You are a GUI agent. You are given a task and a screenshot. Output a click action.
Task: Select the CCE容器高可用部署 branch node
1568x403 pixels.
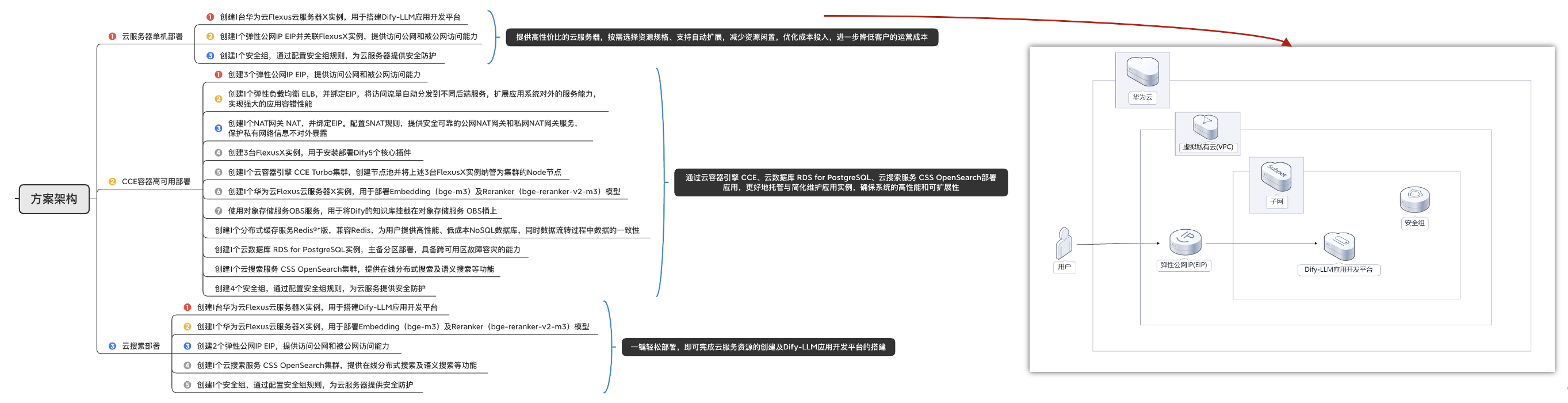(x=156, y=182)
